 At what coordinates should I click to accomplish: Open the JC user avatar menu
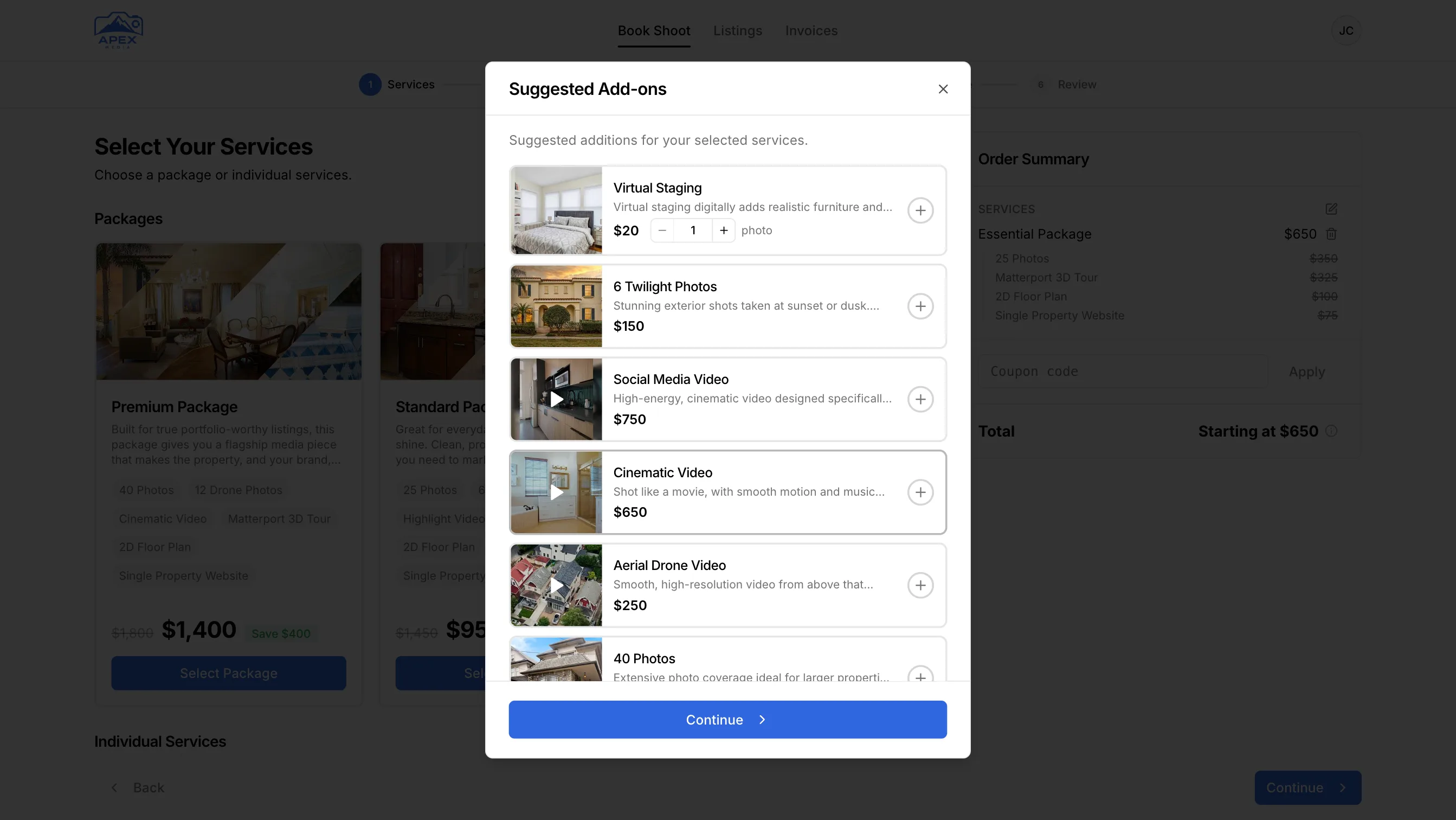(1346, 30)
